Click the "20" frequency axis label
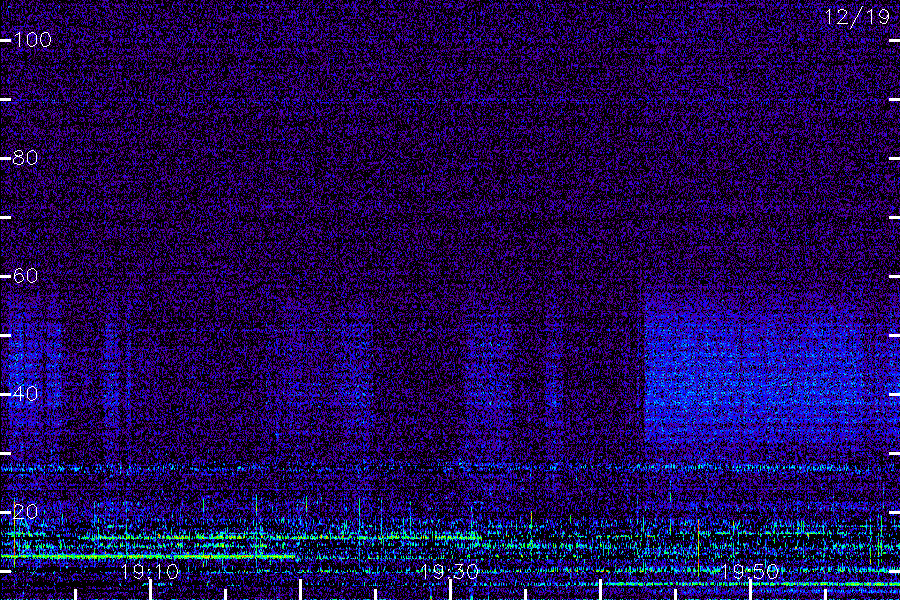900x600 pixels. [25, 511]
